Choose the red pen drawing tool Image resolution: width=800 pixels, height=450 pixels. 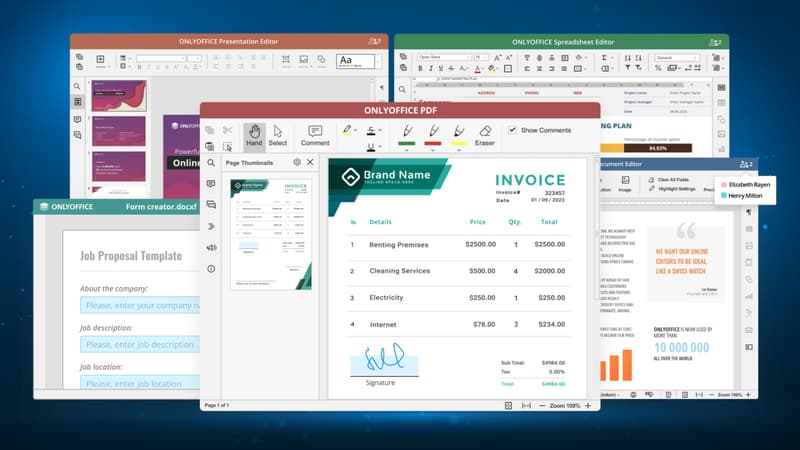[x=433, y=136]
